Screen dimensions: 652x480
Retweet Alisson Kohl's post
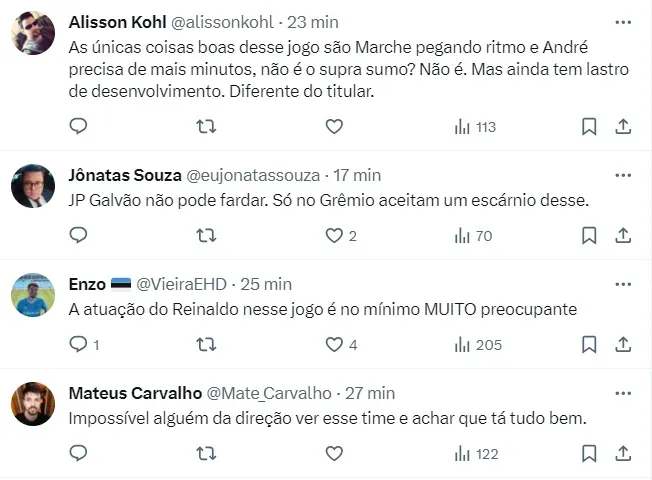(206, 126)
